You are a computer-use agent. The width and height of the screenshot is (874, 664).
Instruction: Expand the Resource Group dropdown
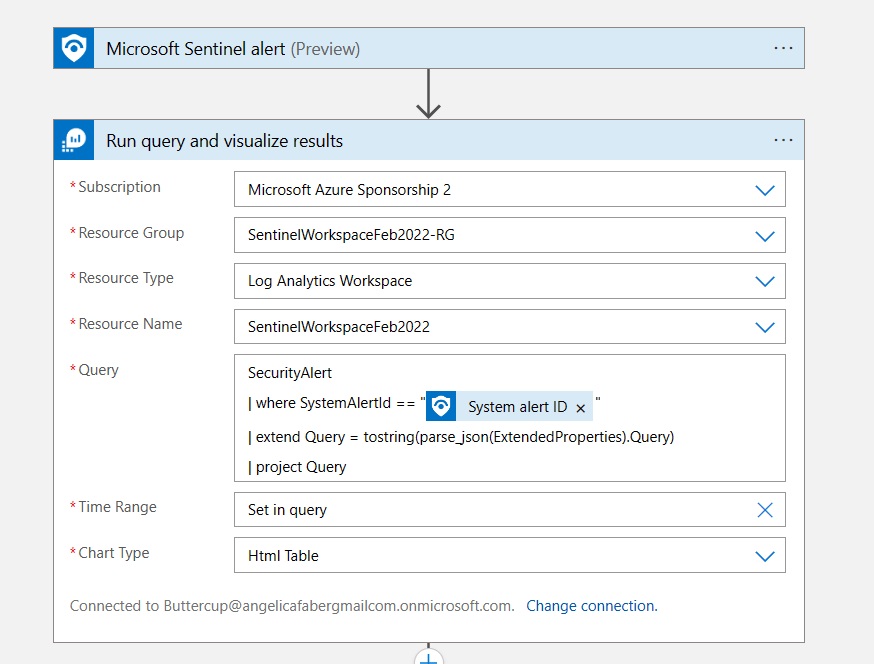(765, 236)
